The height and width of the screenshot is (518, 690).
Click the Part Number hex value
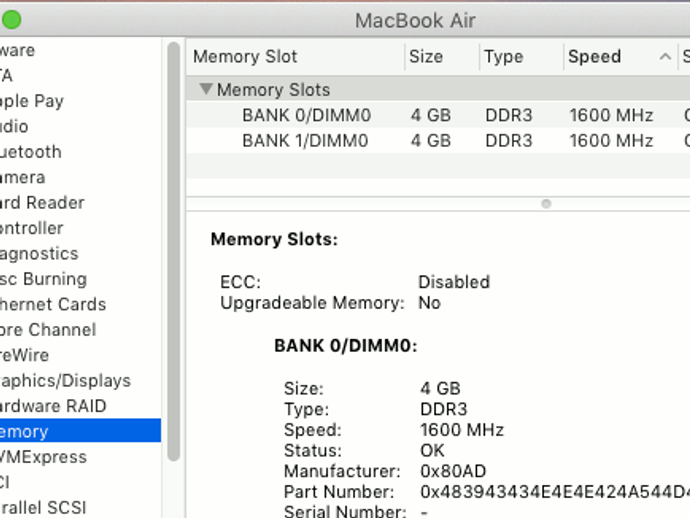click(554, 492)
